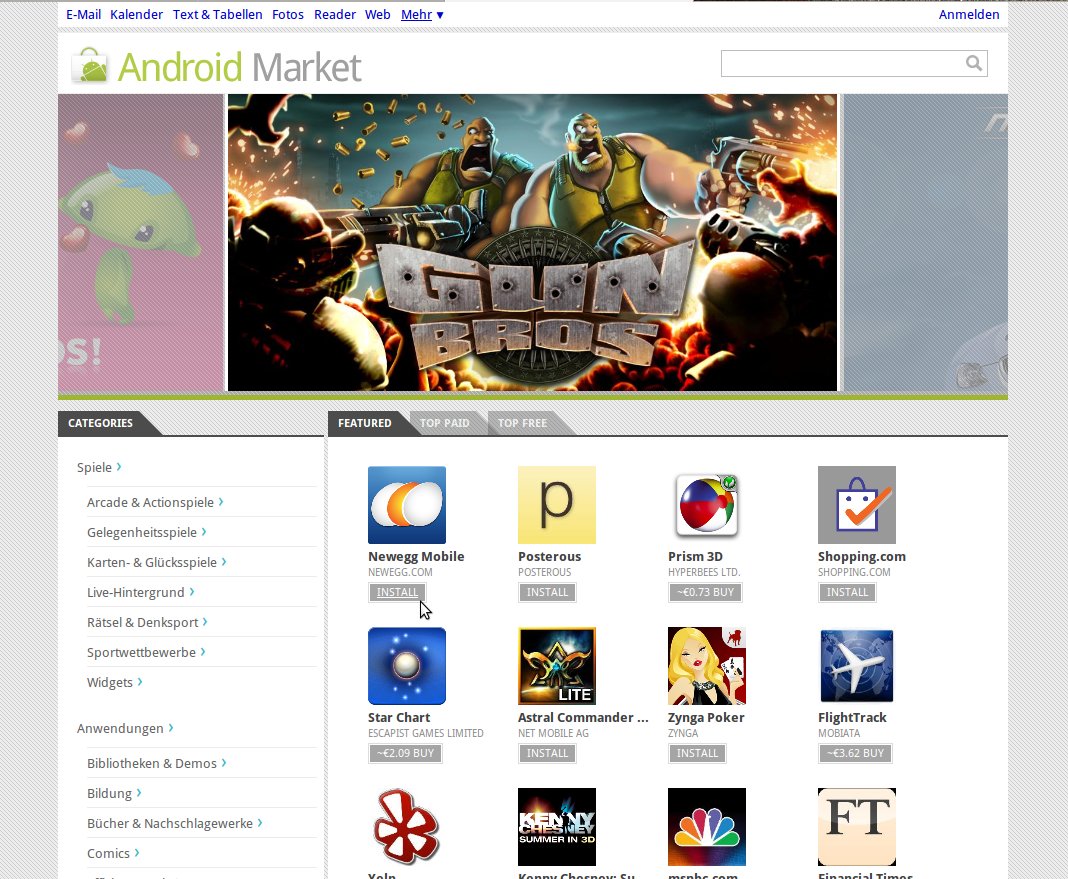Open Live-Hintergrund category

tap(140, 592)
